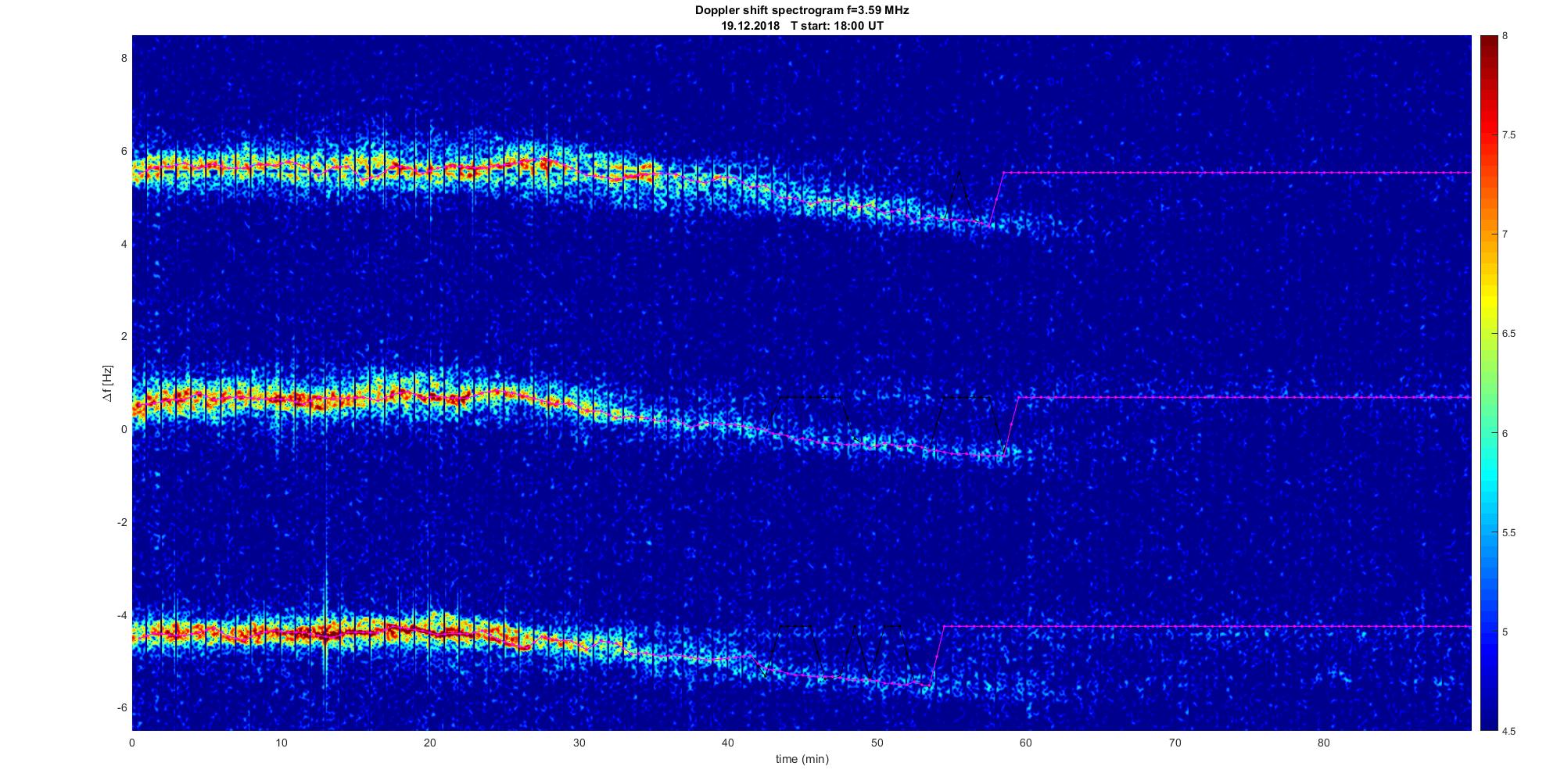Click the lowest flat magenta line at 70 minutes
This screenshot has height=784, width=1564.
[1175, 627]
